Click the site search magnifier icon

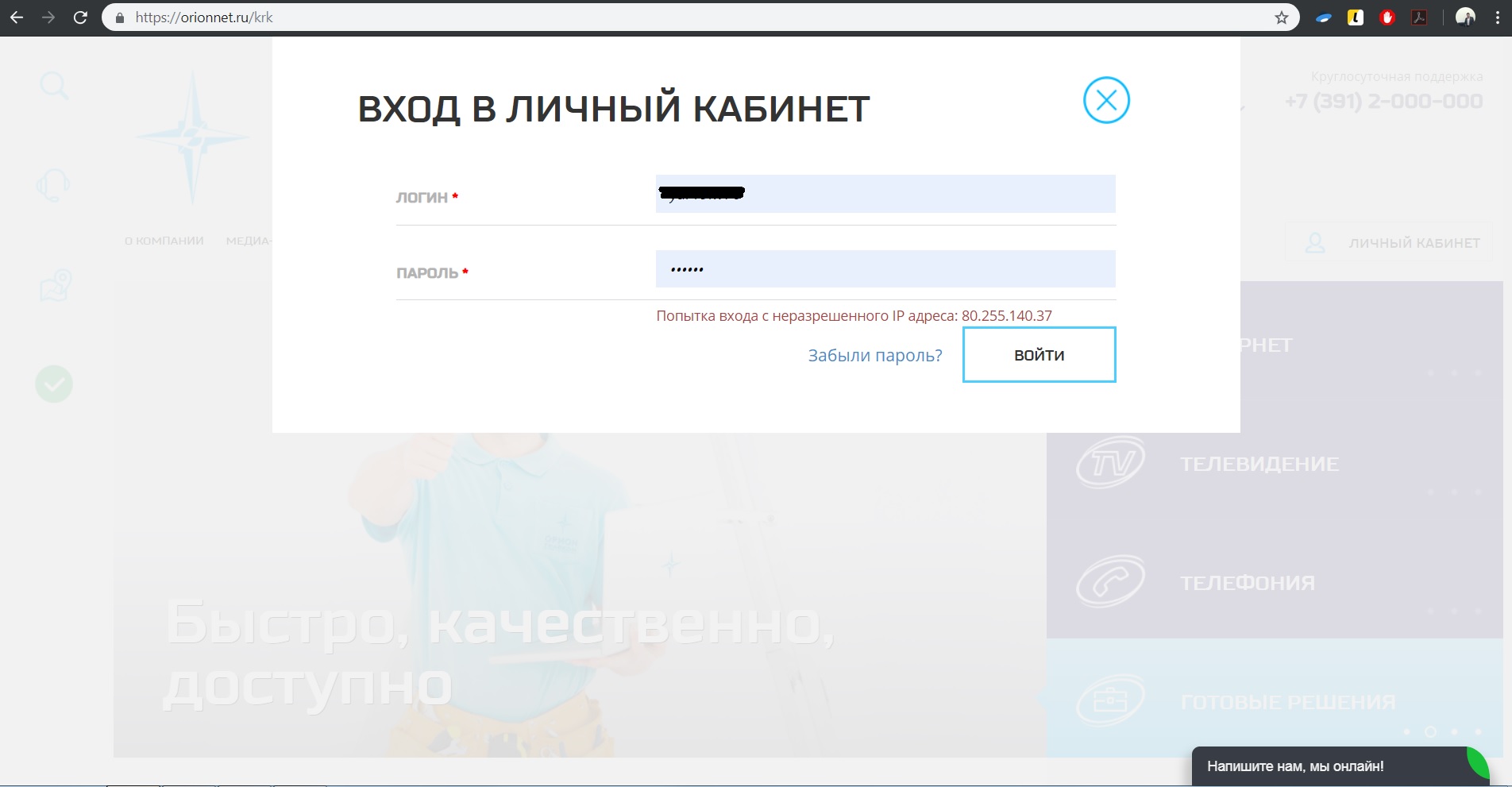pyautogui.click(x=54, y=86)
